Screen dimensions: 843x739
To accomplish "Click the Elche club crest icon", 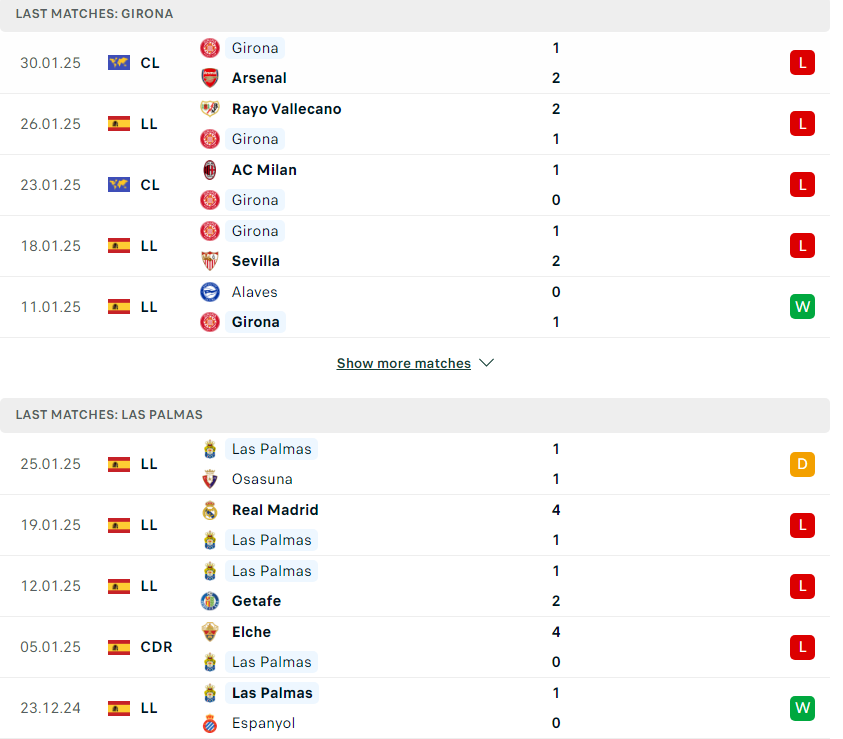I will click(x=210, y=632).
